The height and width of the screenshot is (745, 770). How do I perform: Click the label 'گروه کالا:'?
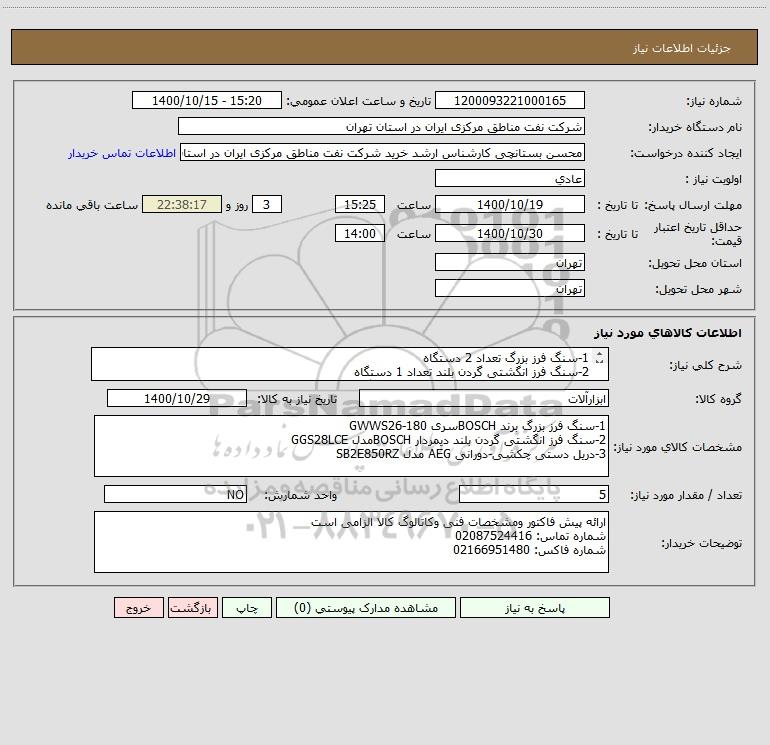pos(718,399)
